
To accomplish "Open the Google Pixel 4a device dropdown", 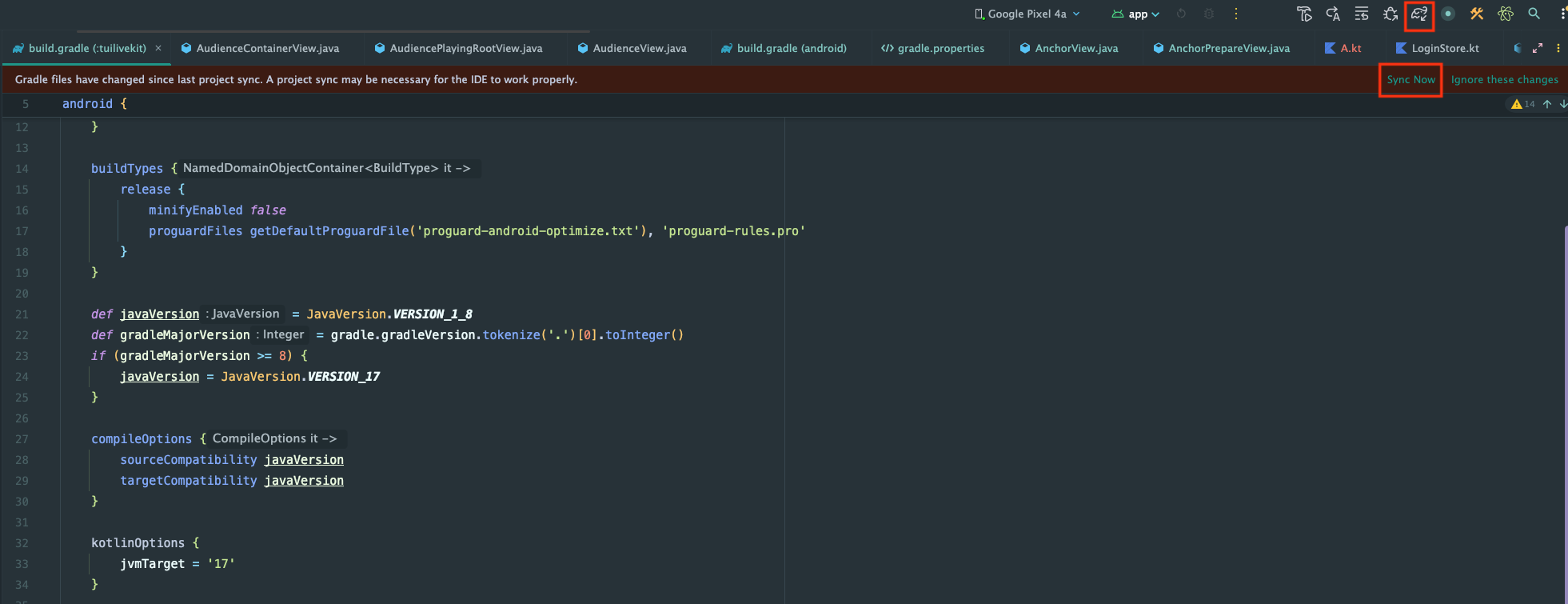I will coord(1027,14).
